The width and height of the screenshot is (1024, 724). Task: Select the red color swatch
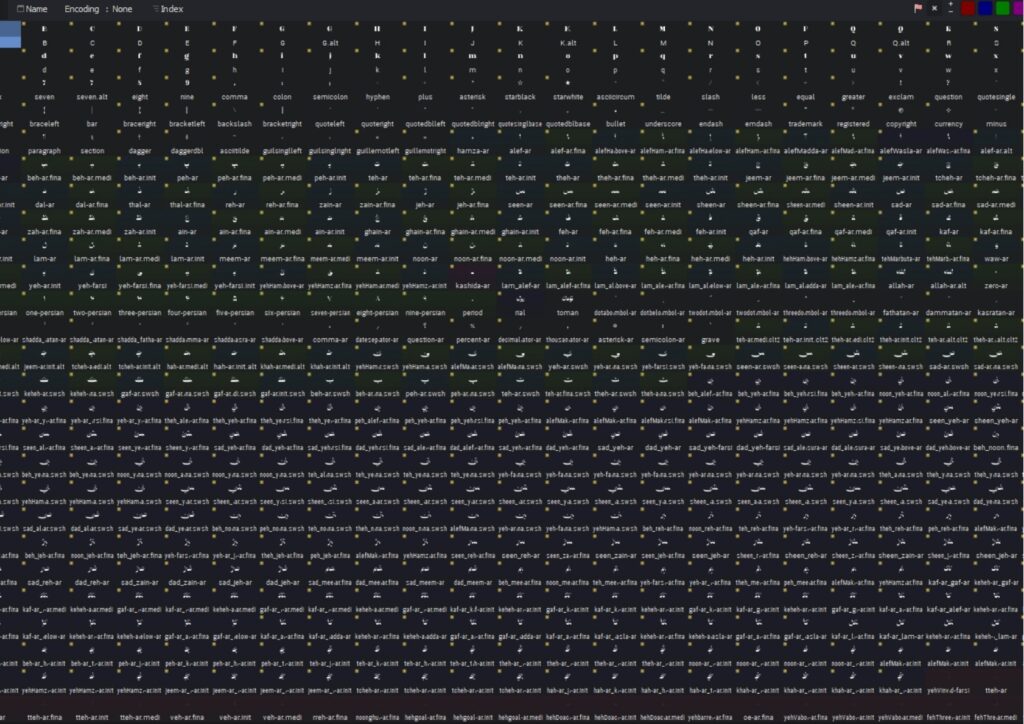point(967,8)
